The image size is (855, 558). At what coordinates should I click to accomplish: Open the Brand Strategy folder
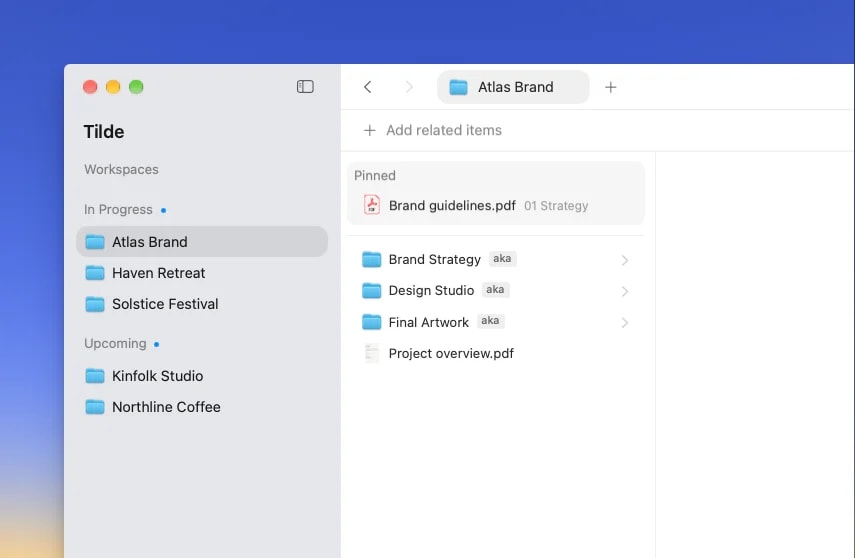pyautogui.click(x=495, y=259)
